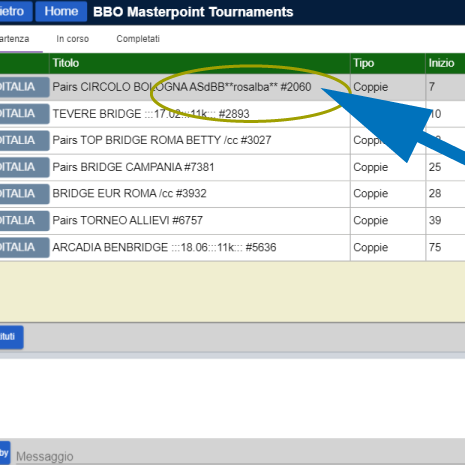Open TEVERE BRIDGE tournament #2893
465x465 pixels.
click(151, 114)
